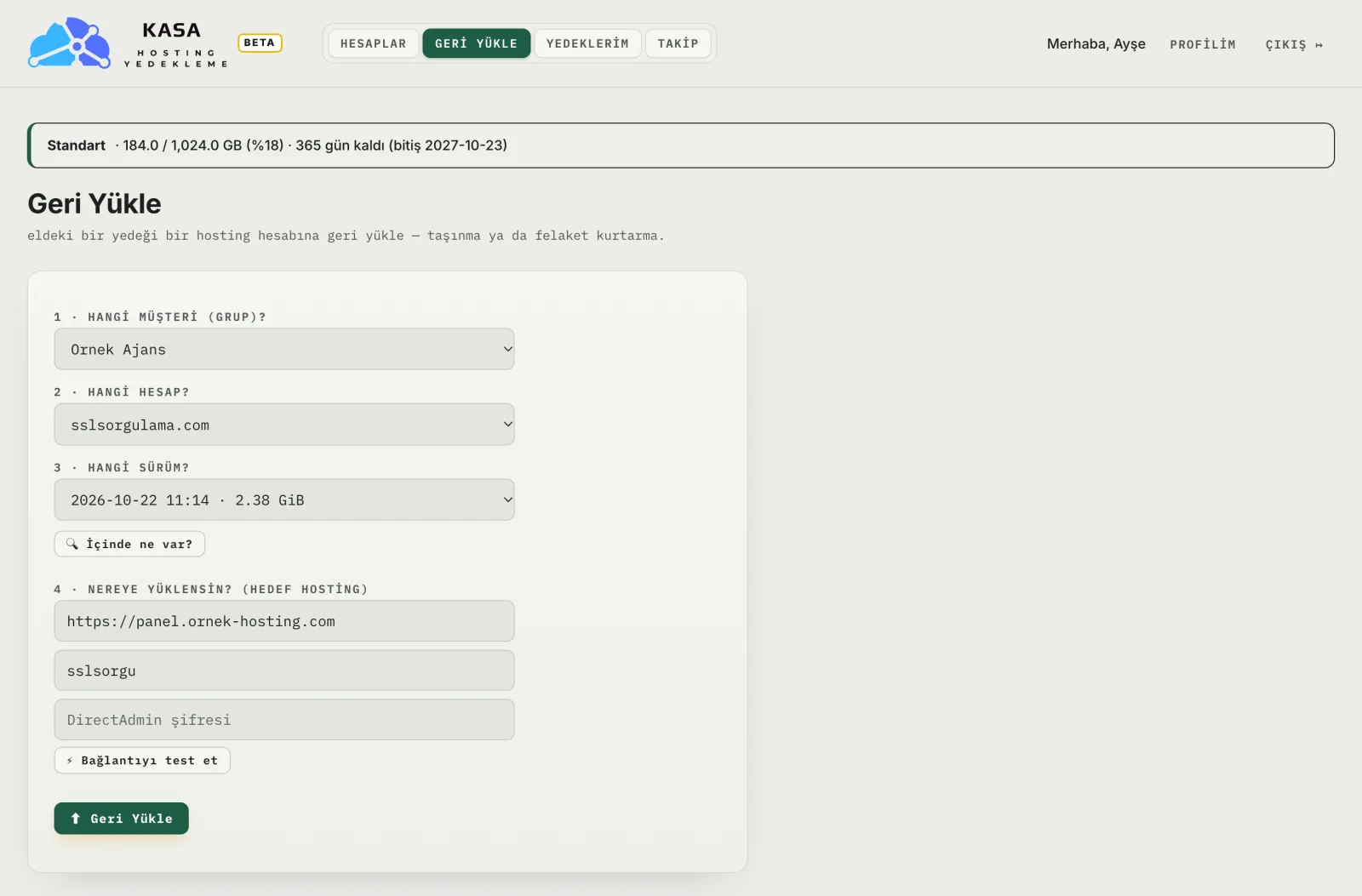Click the Bağlantıyı test et button
This screenshot has height=896, width=1362.
pos(142,761)
